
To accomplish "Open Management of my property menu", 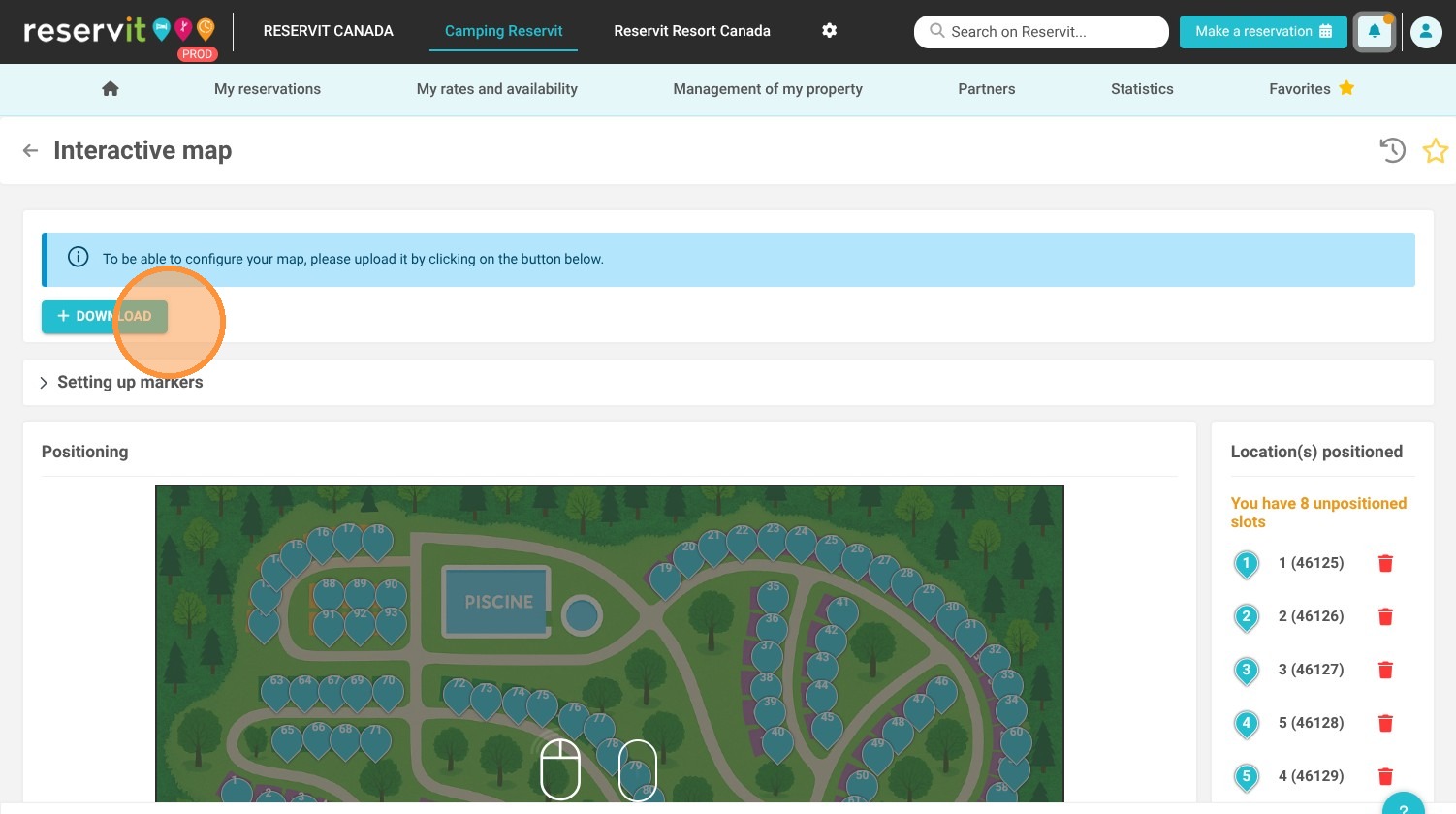I will (x=768, y=89).
